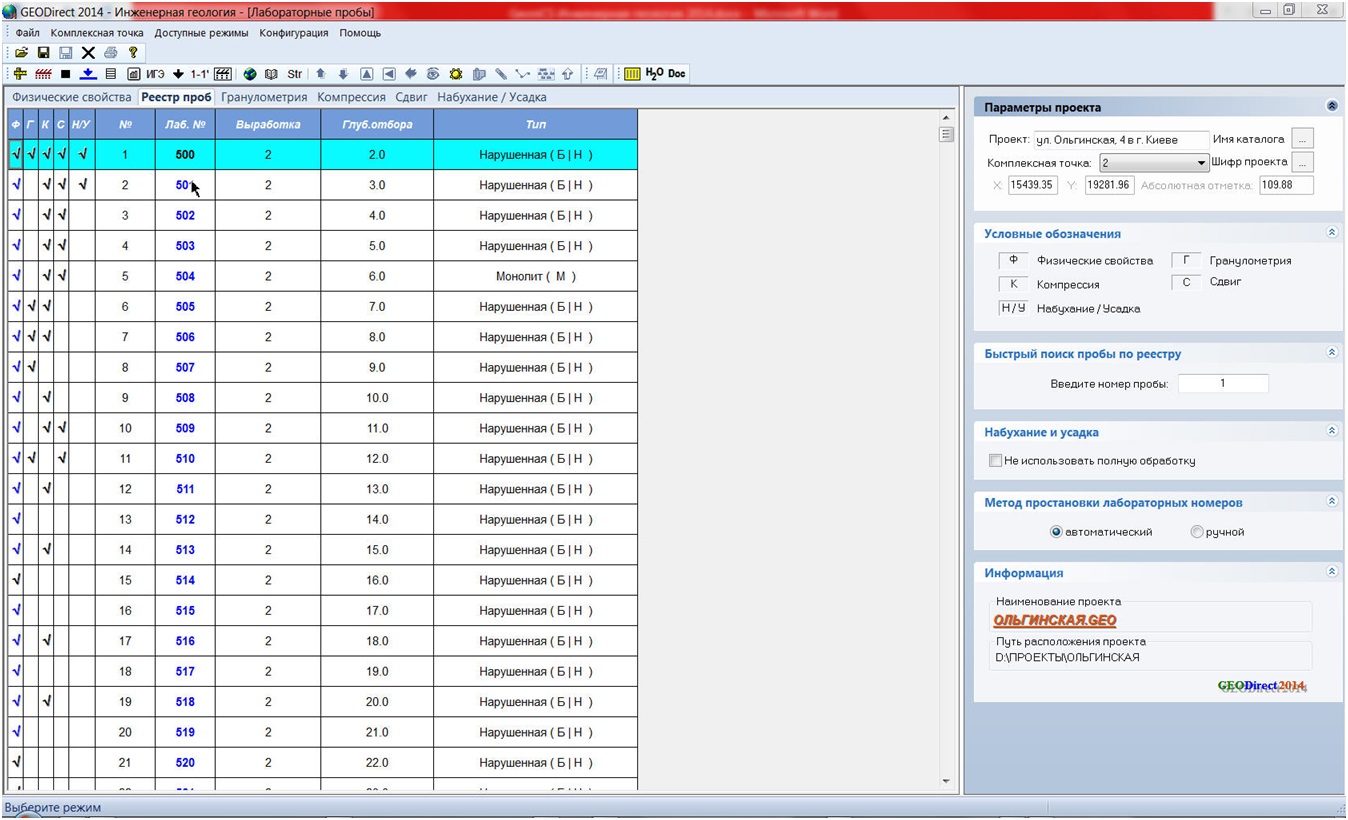The image size is (1348, 820).
Task: Collapse 'Быстрый поиск пробы по реестру' panel
Action: 1331,352
